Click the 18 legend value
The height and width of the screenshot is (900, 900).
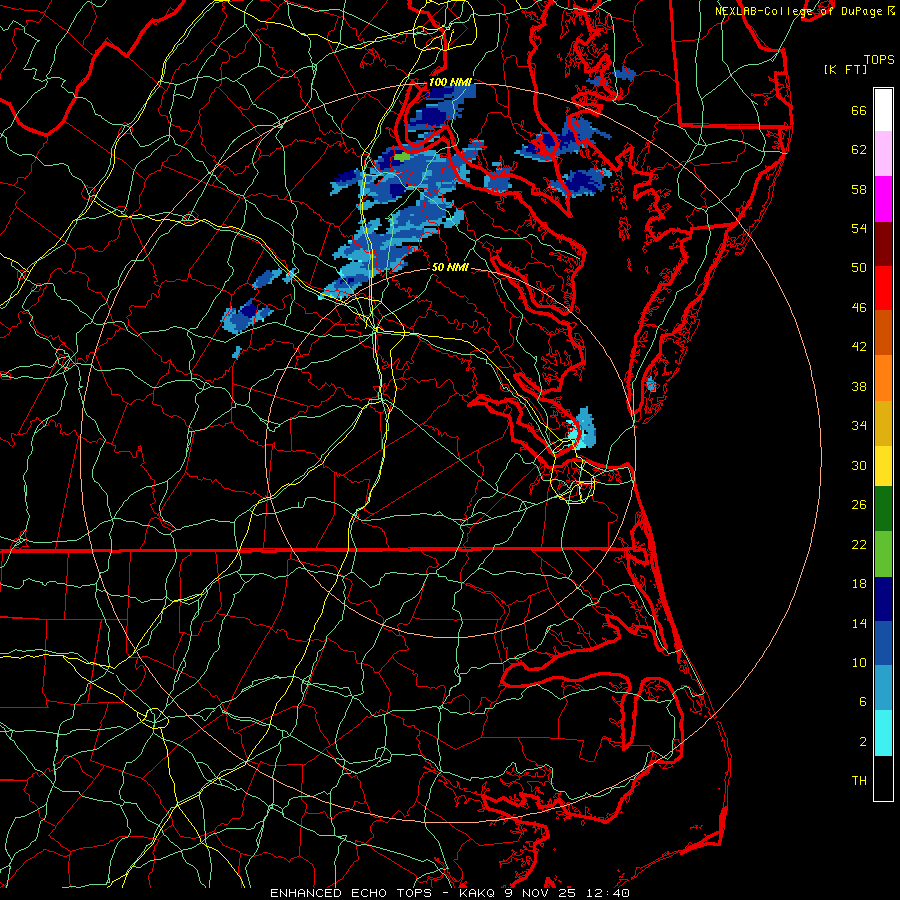click(859, 584)
